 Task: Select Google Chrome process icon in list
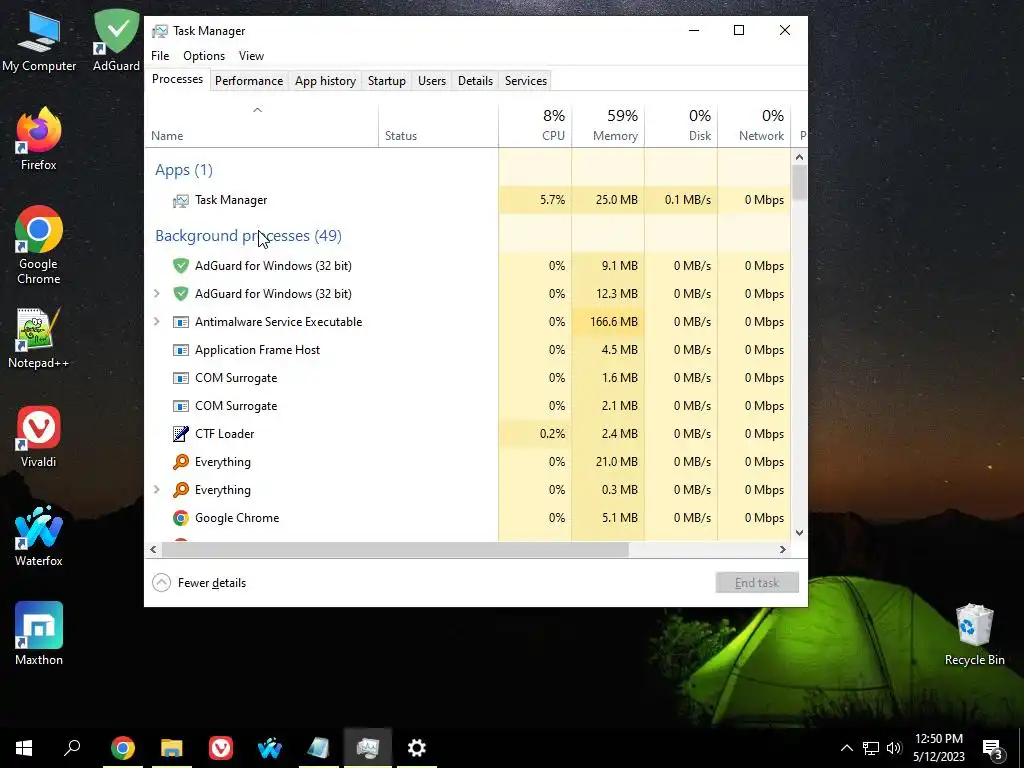pos(180,518)
